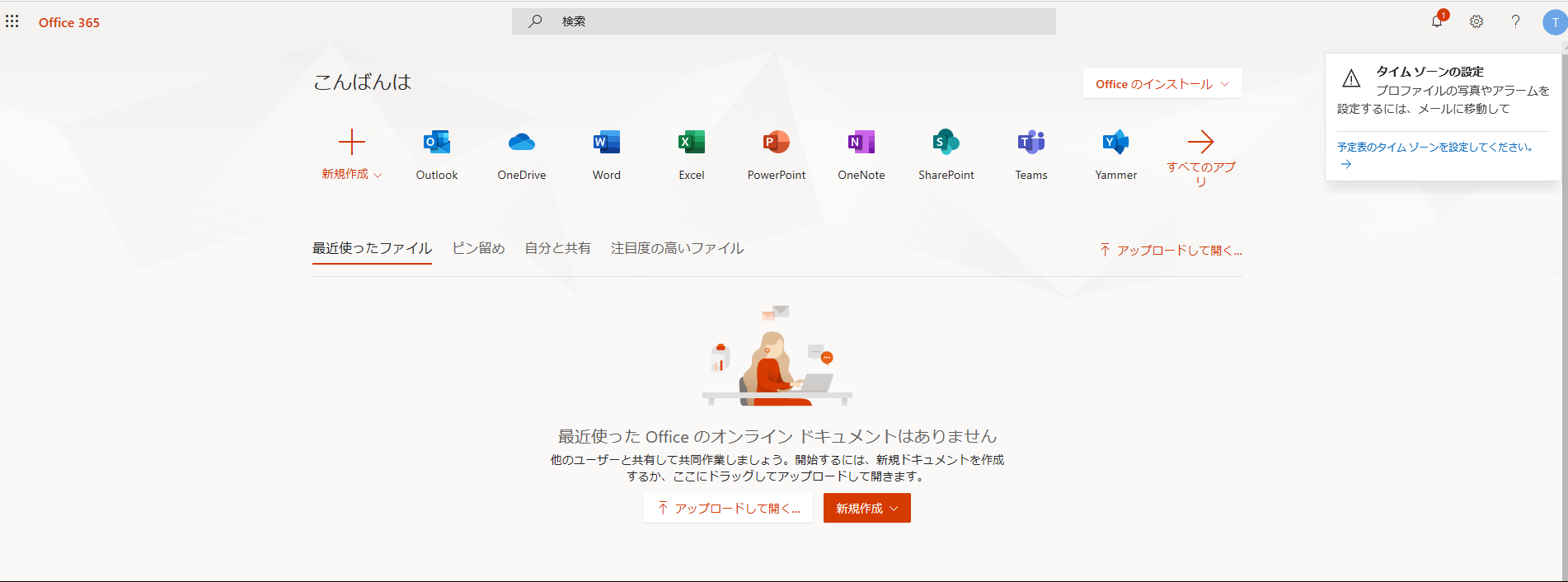Expand the Office のインストール dropdown
The height and width of the screenshot is (582, 1568).
[x=1162, y=84]
